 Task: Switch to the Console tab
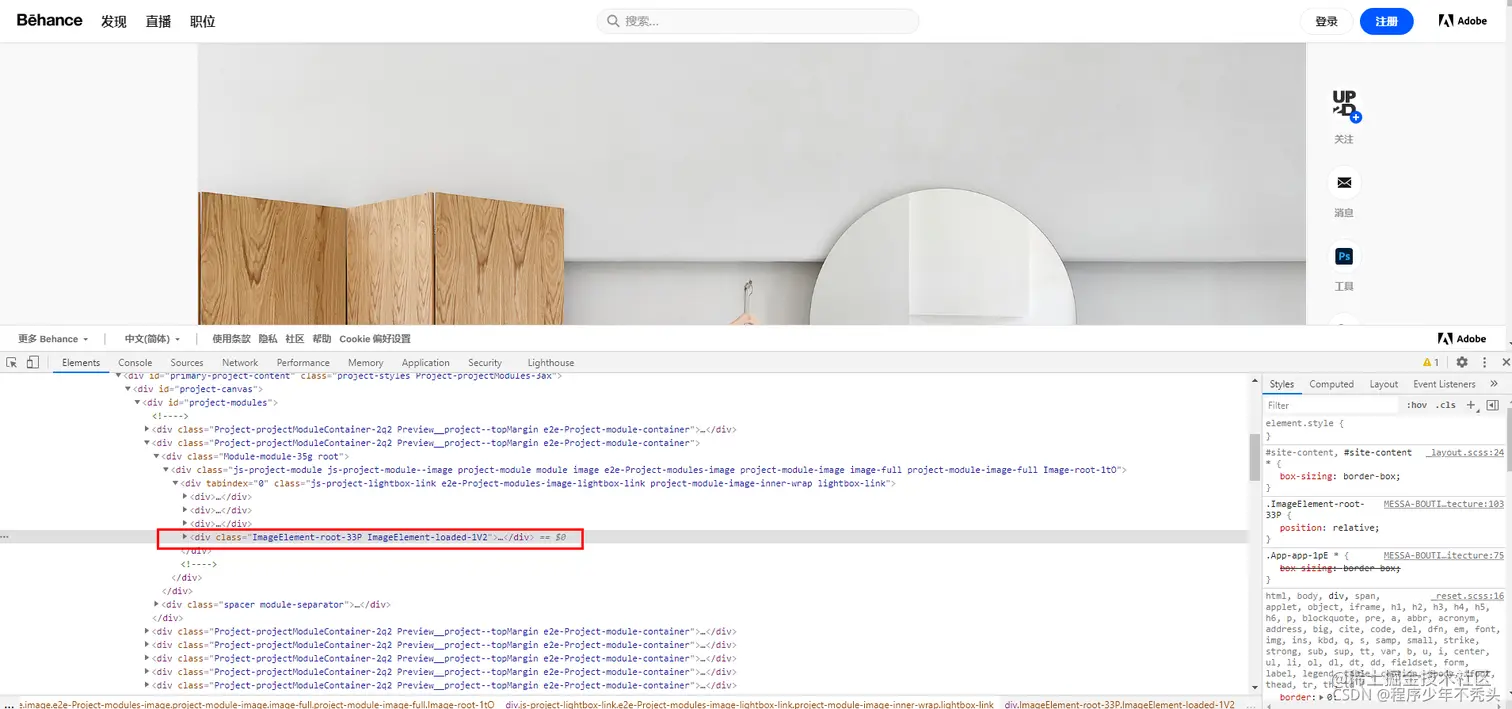point(135,363)
